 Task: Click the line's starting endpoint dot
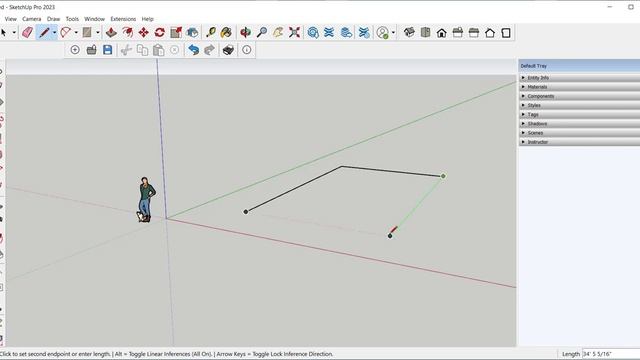pyautogui.click(x=246, y=211)
